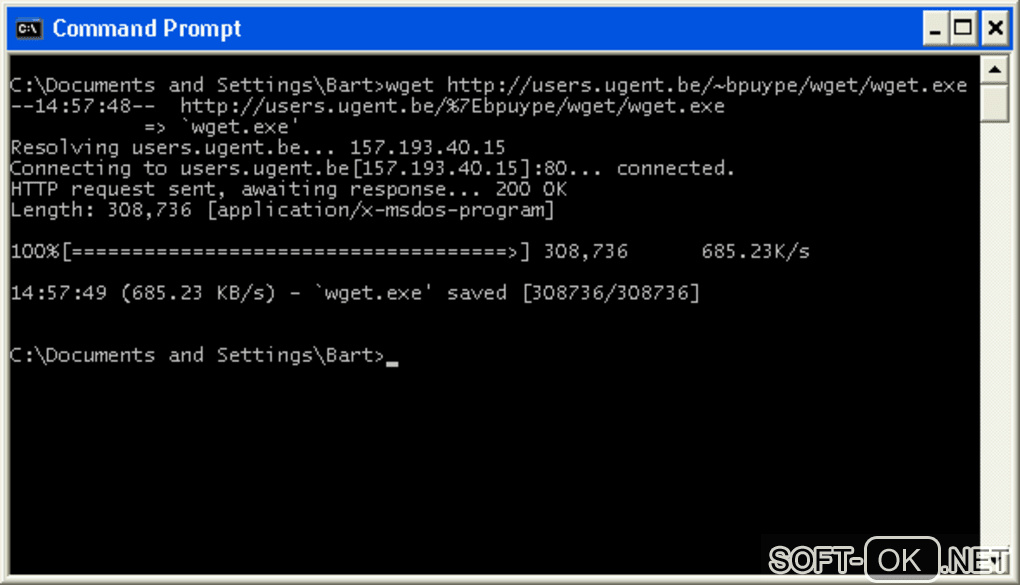Screen dimensions: 1020x585
Task: Click the "connected." status text
Action: [x=675, y=168]
